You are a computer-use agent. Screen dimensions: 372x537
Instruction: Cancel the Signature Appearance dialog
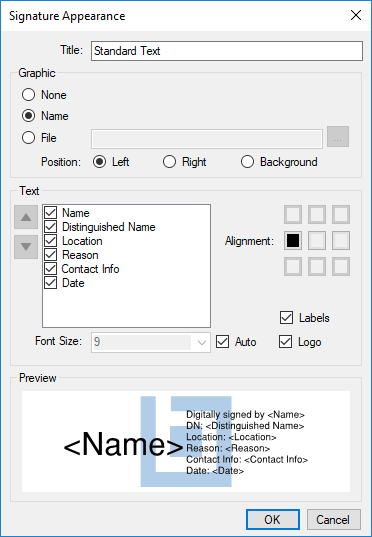coord(334,520)
